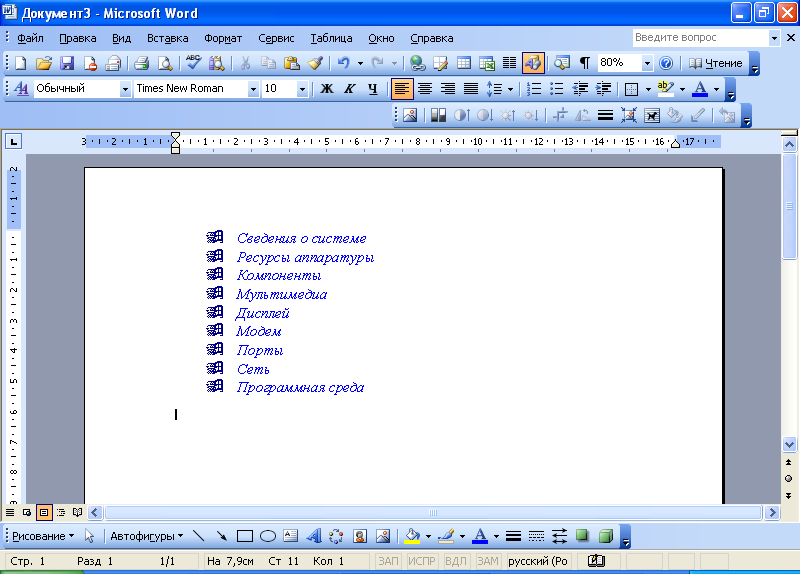The height and width of the screenshot is (574, 800).
Task: Toggle italic formatting (К)
Action: tap(349, 89)
